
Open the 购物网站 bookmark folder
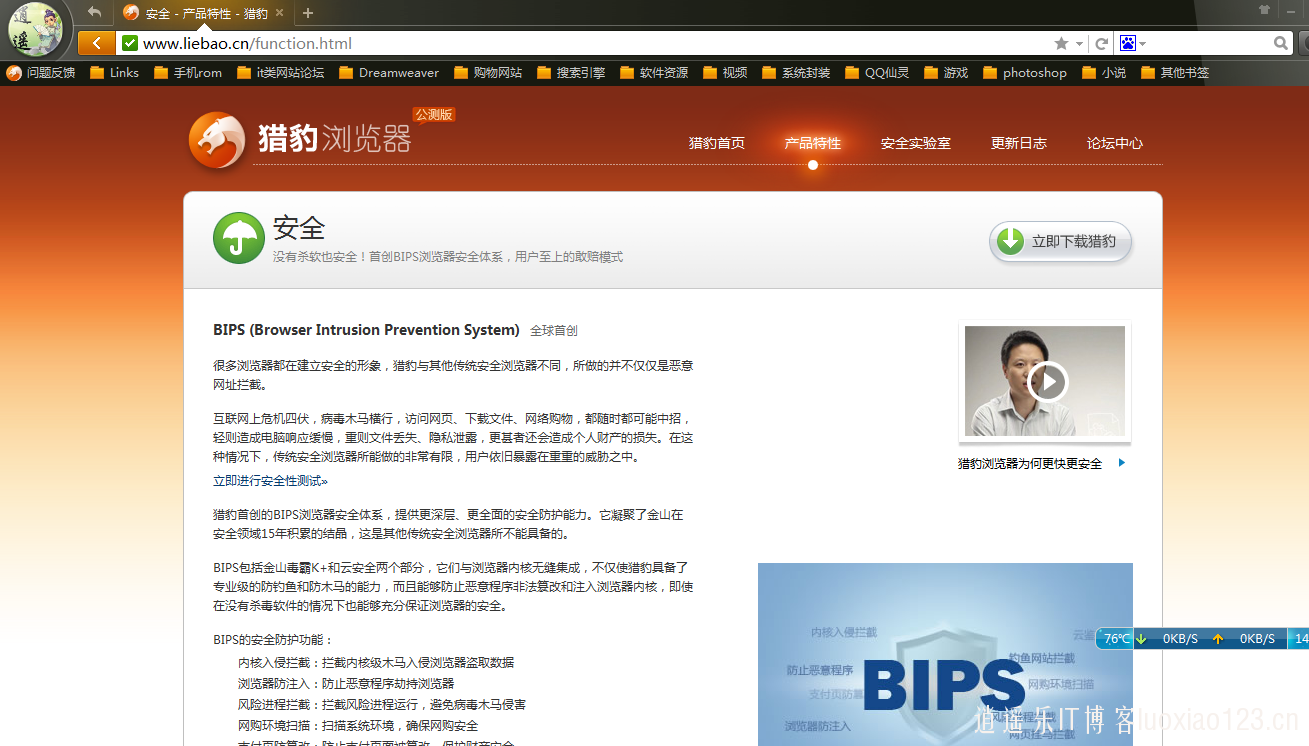click(488, 72)
